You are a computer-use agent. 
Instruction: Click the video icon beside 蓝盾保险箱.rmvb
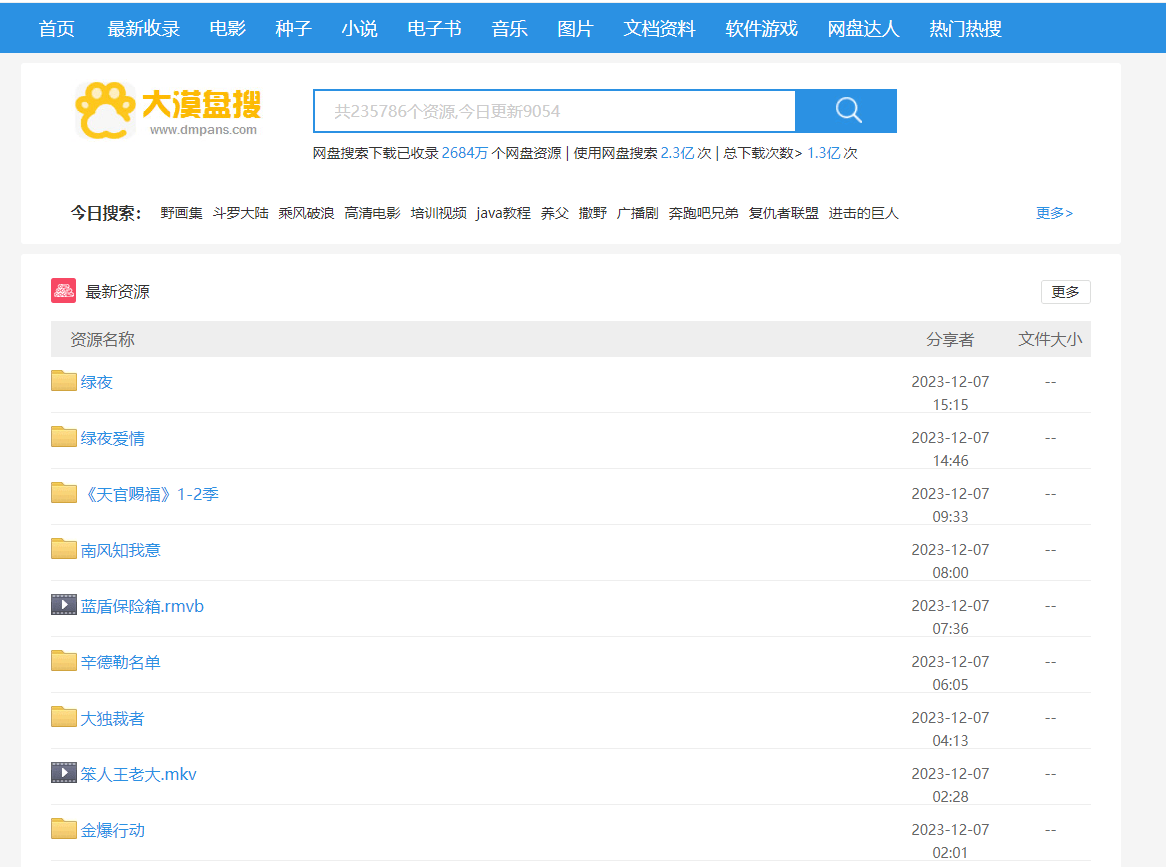coord(64,605)
